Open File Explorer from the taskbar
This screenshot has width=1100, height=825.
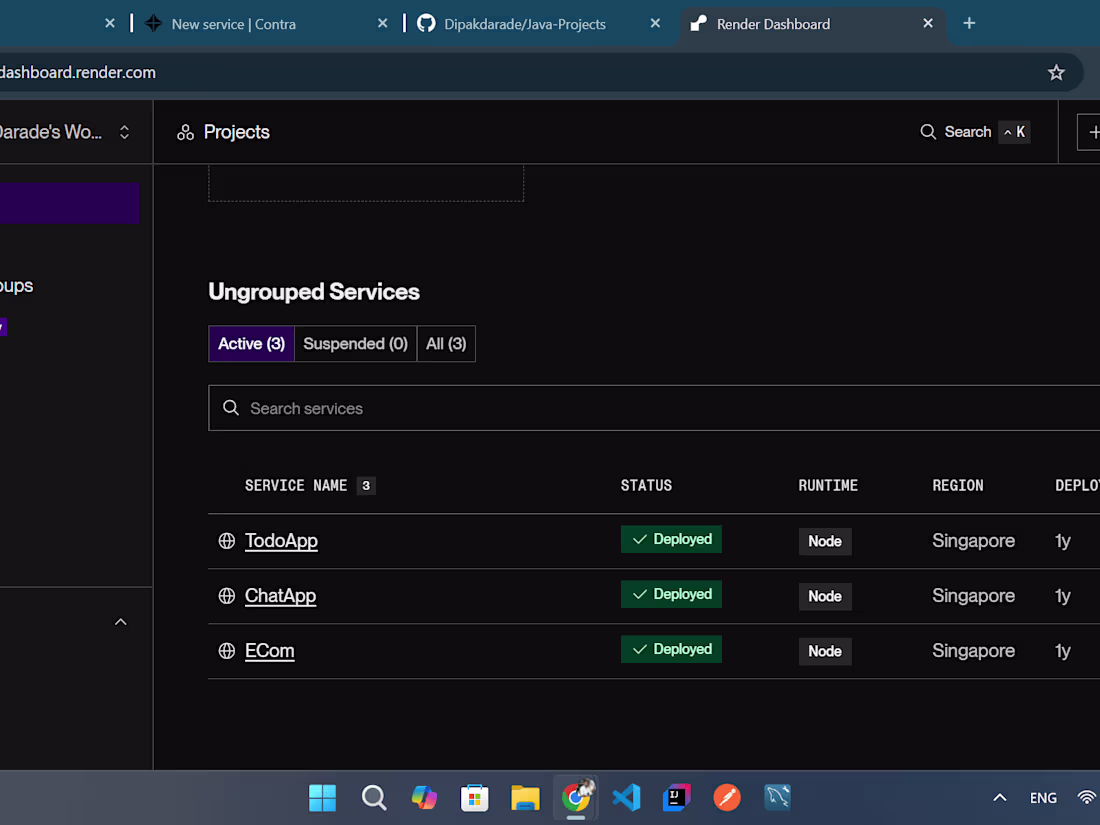click(525, 798)
